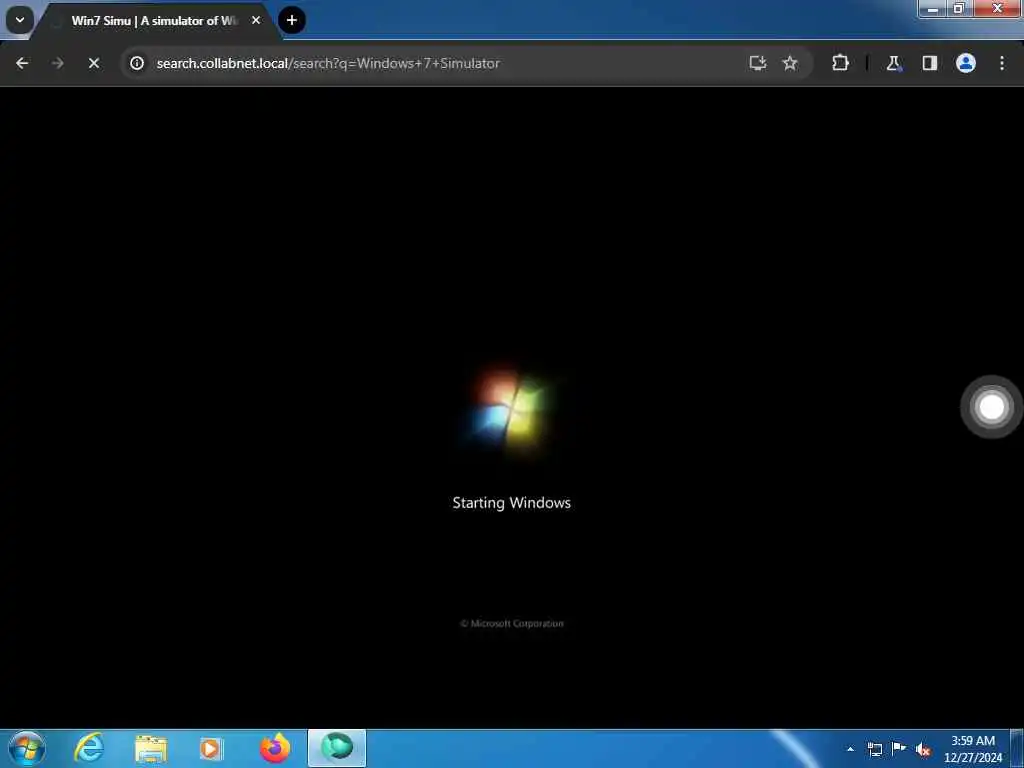
Task: Tap the floating round assistive button
Action: coord(991,407)
